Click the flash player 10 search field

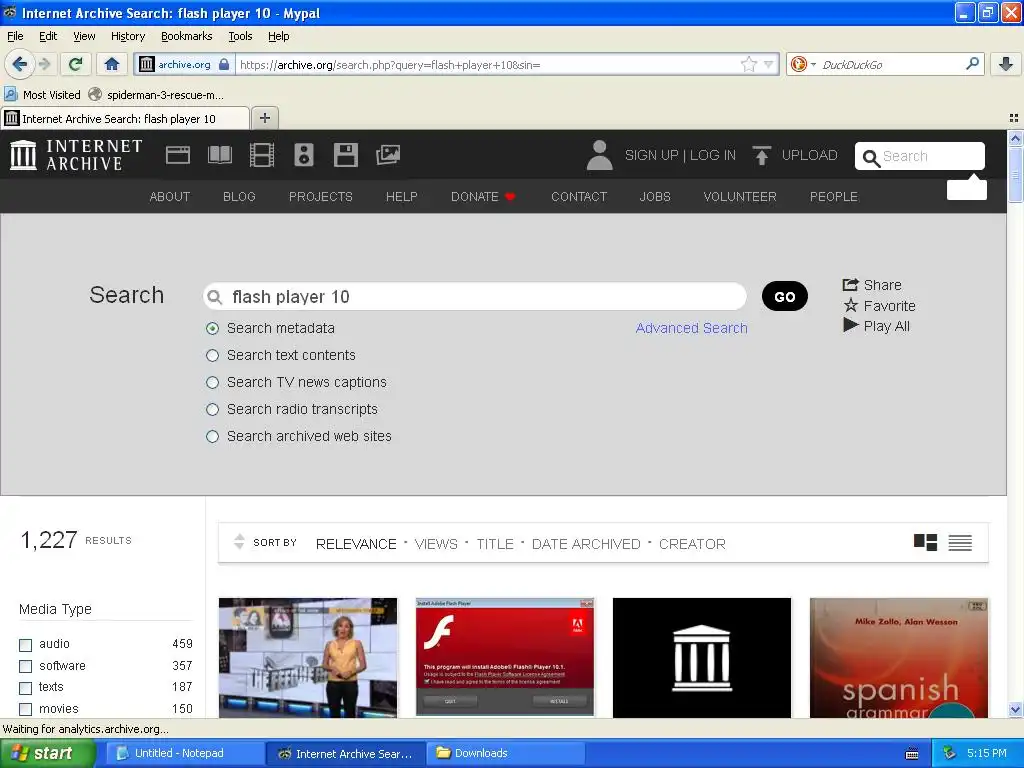475,296
